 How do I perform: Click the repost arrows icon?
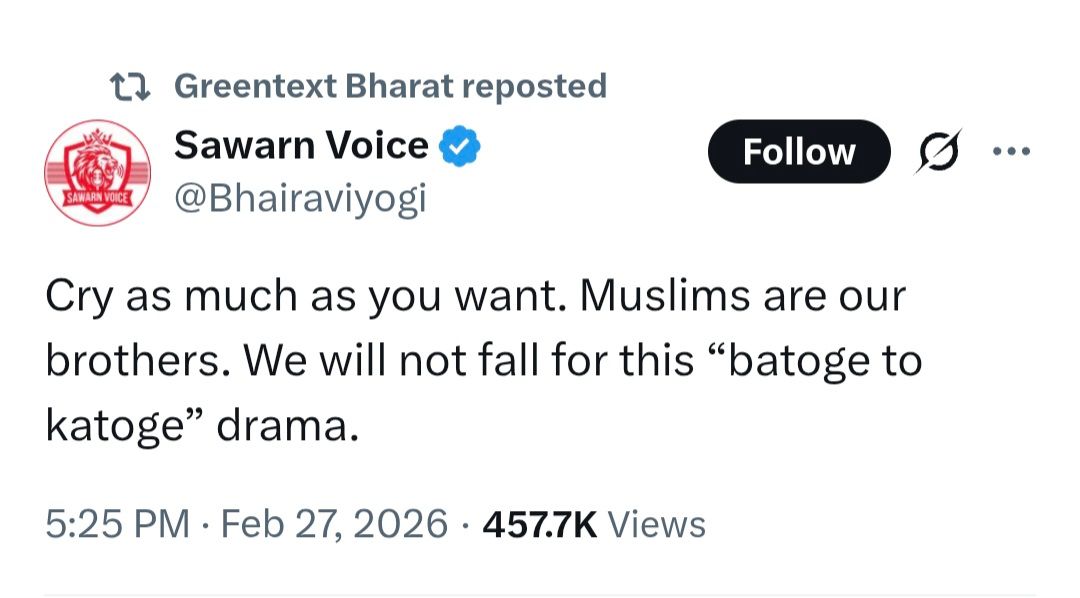tap(129, 86)
